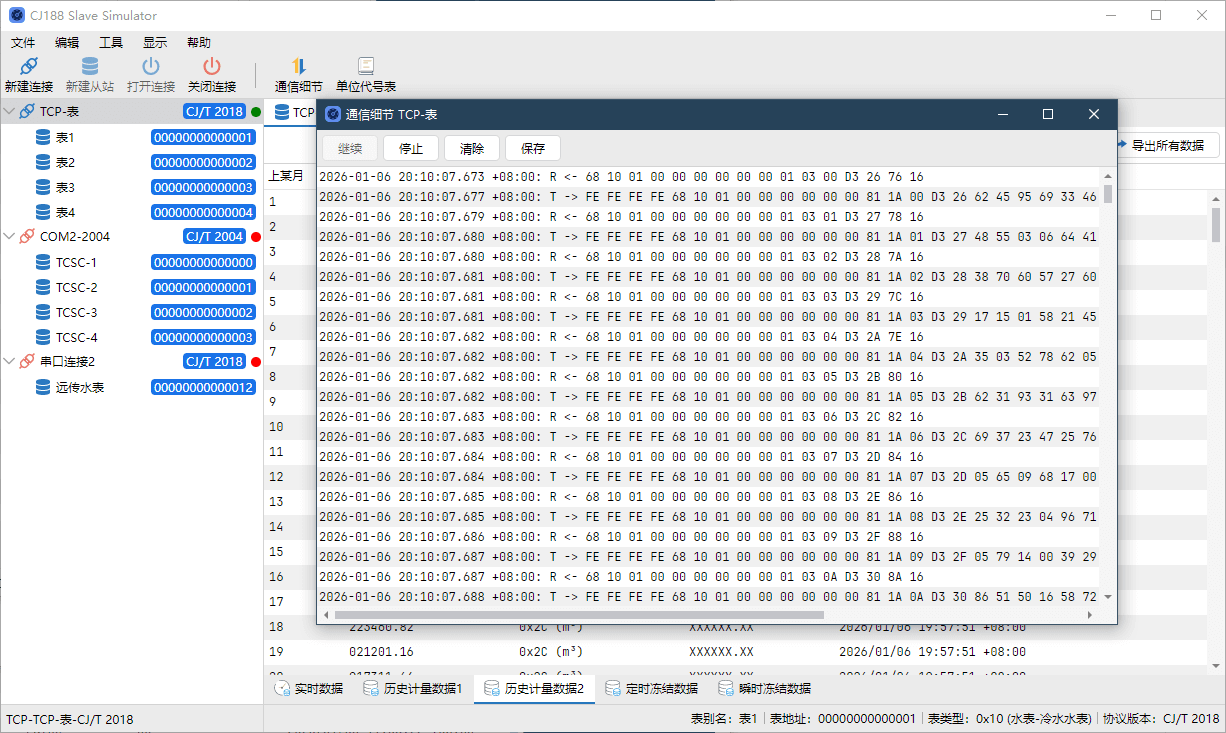The height and width of the screenshot is (733, 1226).
Task: Open the Unit Code Table (单位代号表) icon
Action: pos(366,67)
